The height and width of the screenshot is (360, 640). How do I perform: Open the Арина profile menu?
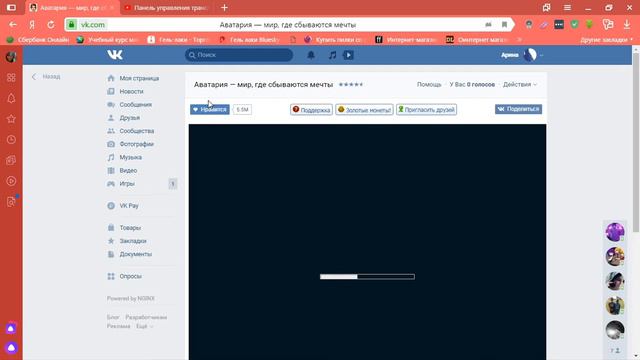click(522, 55)
